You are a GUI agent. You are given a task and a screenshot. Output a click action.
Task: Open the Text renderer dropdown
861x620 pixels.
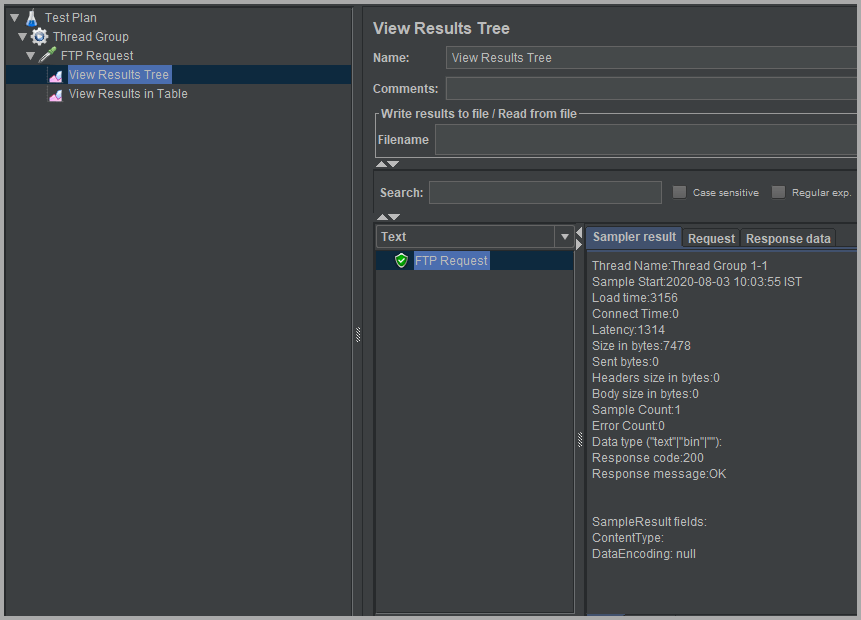click(565, 237)
